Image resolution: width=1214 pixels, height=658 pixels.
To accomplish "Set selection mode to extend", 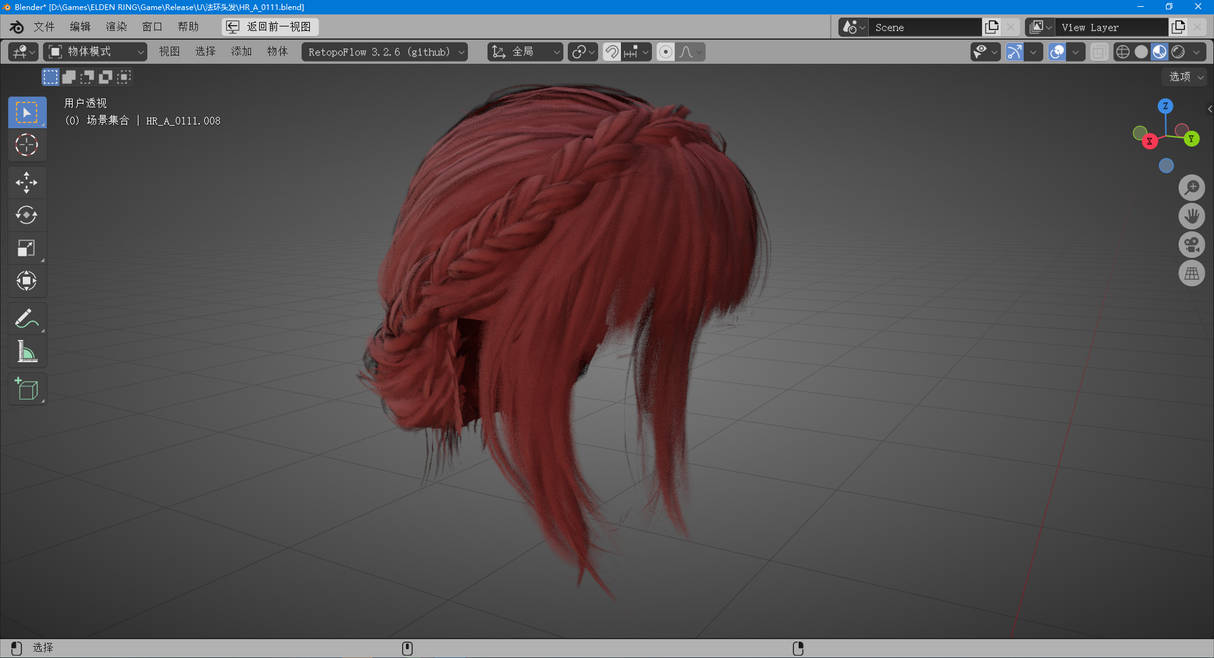I will pyautogui.click(x=69, y=77).
